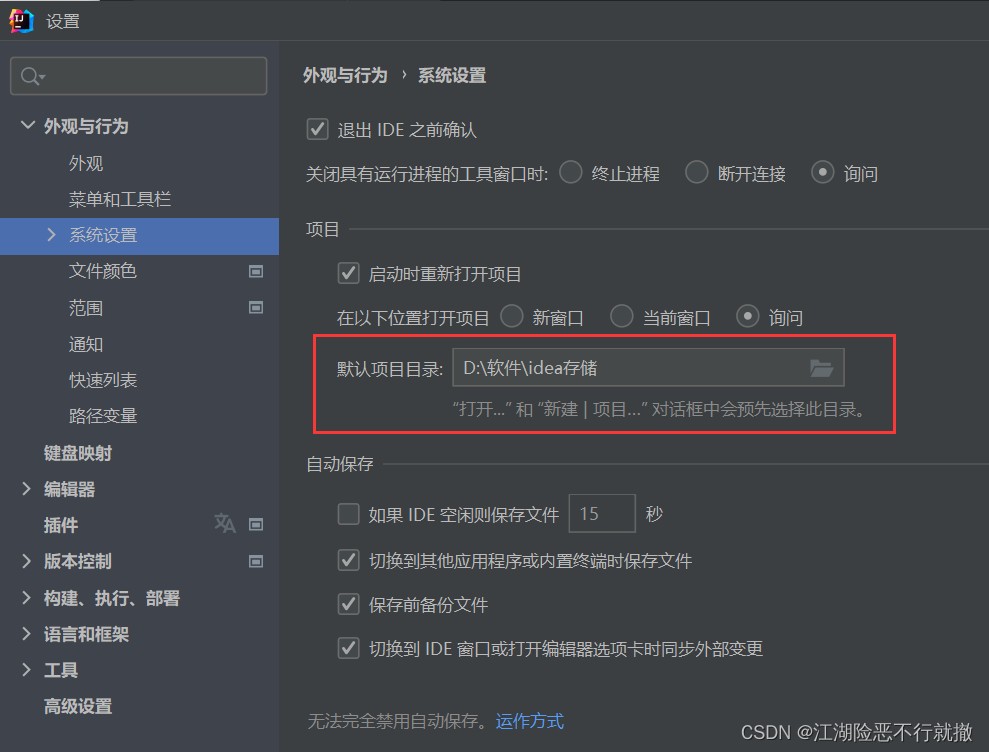The width and height of the screenshot is (989, 752).
Task: Collapse the 外观与行为 tree node
Action: coord(27,125)
